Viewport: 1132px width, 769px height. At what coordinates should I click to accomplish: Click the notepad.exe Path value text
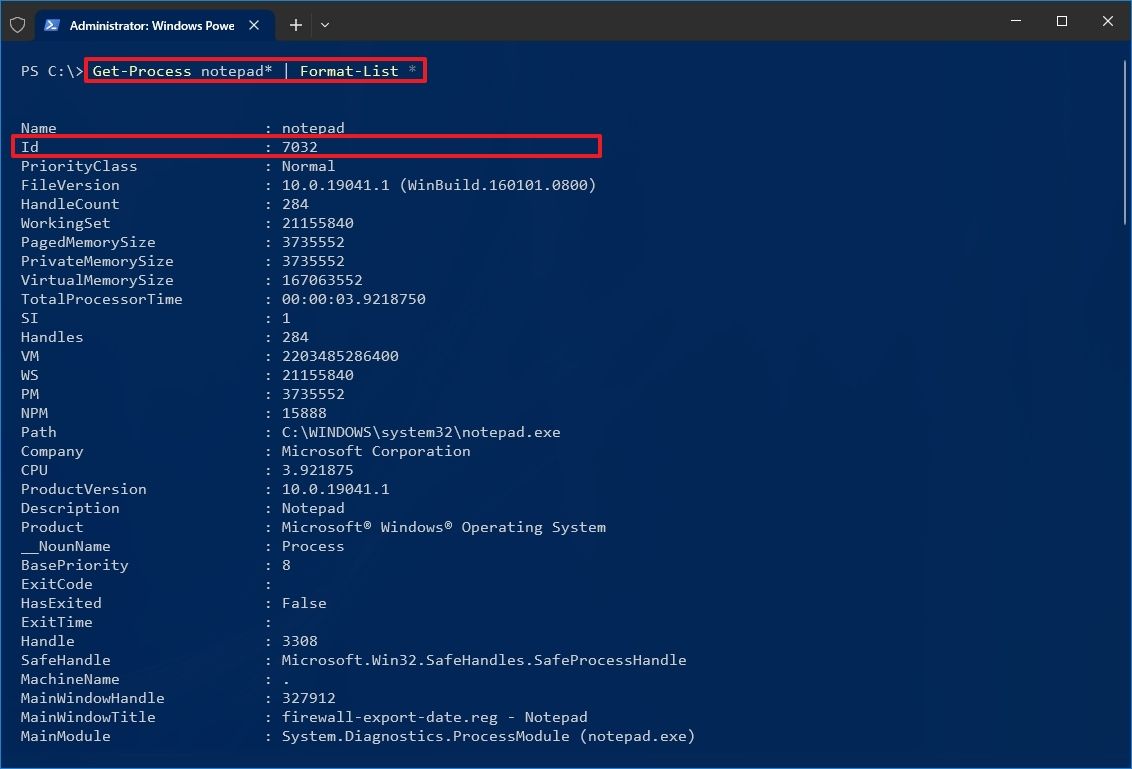[x=420, y=432]
